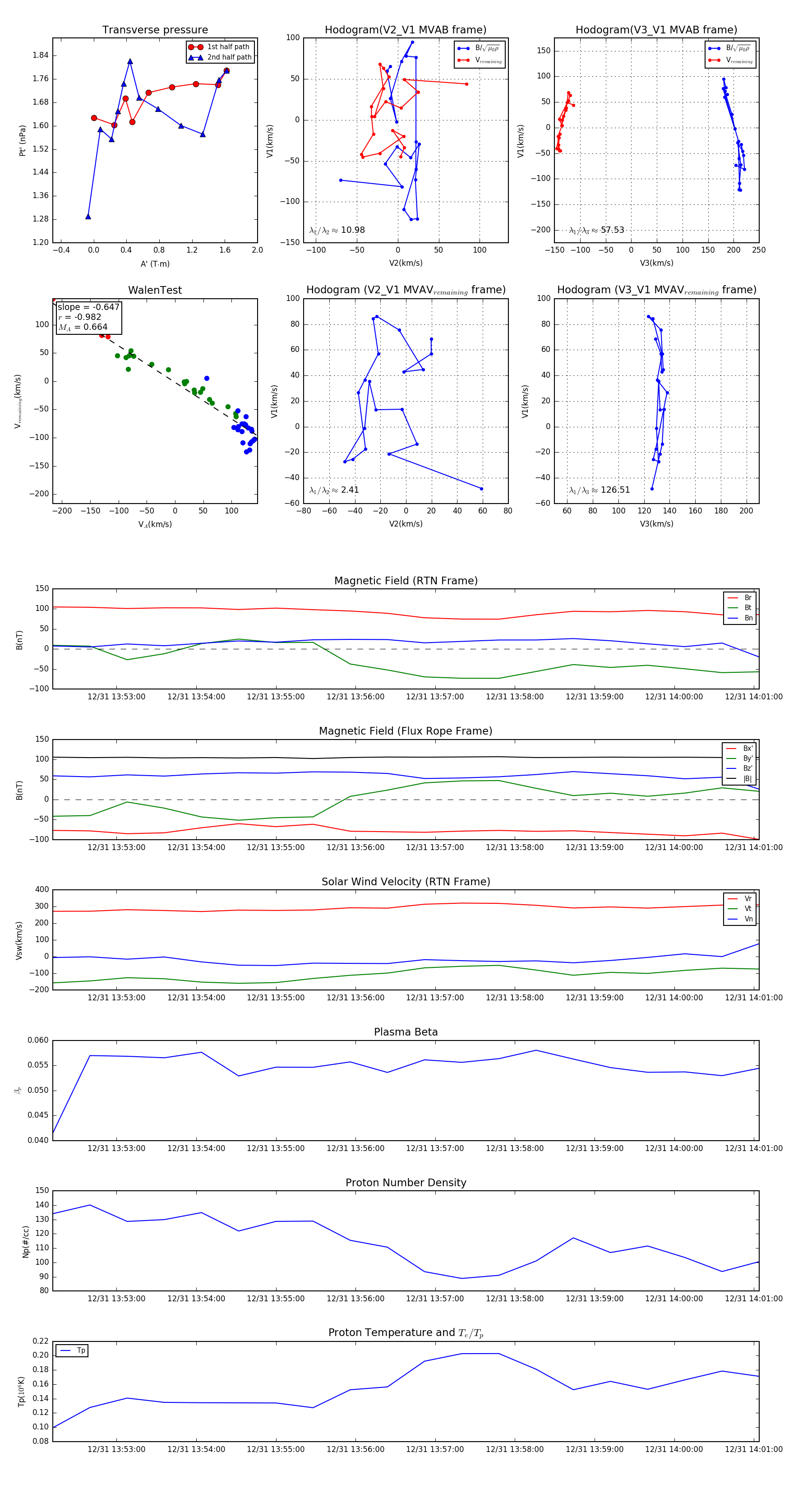
Task: Click '12/31 14:00:00' tick under proton density plot
Action: click(674, 1299)
